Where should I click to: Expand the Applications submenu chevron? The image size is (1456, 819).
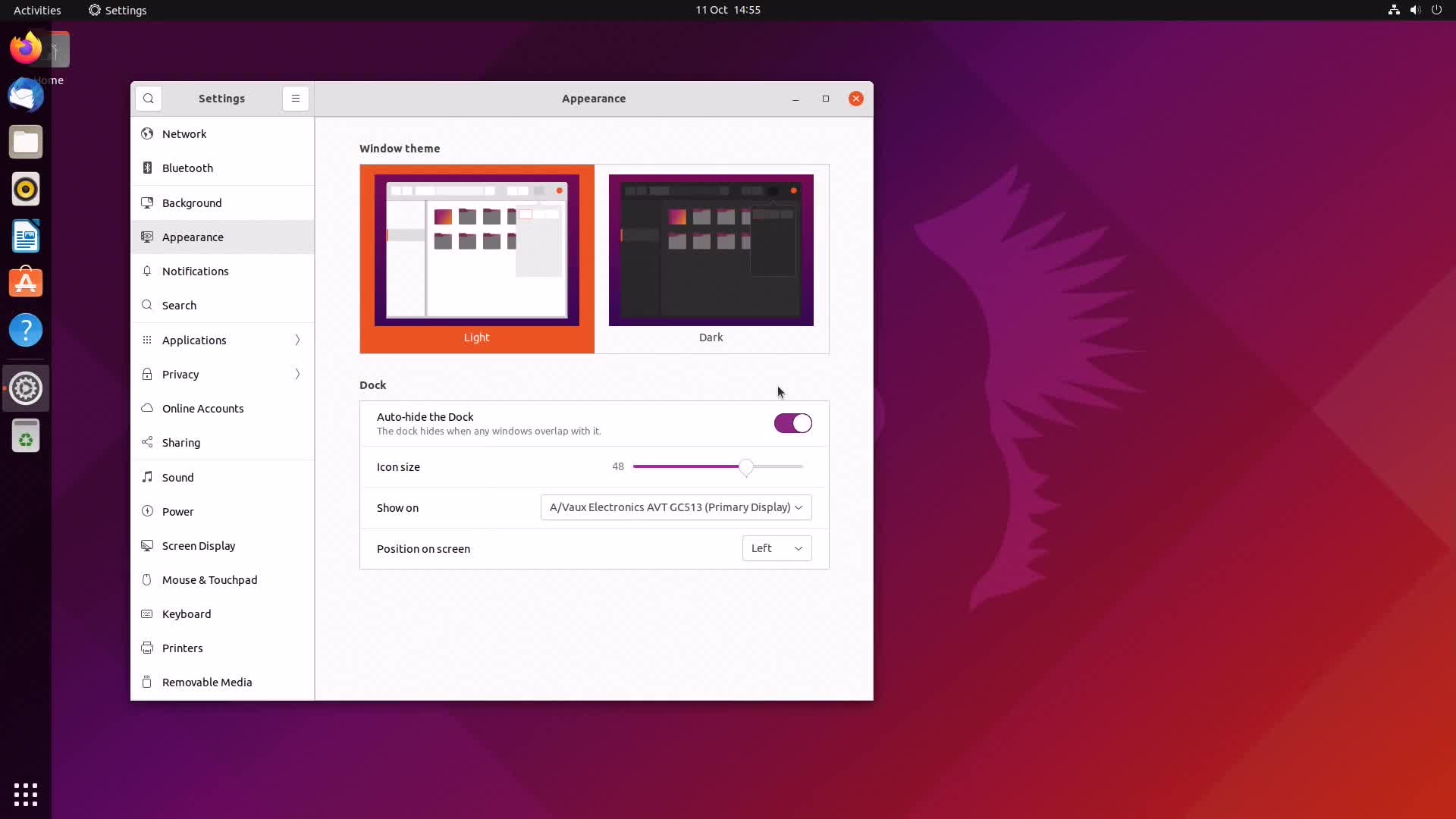click(x=297, y=340)
